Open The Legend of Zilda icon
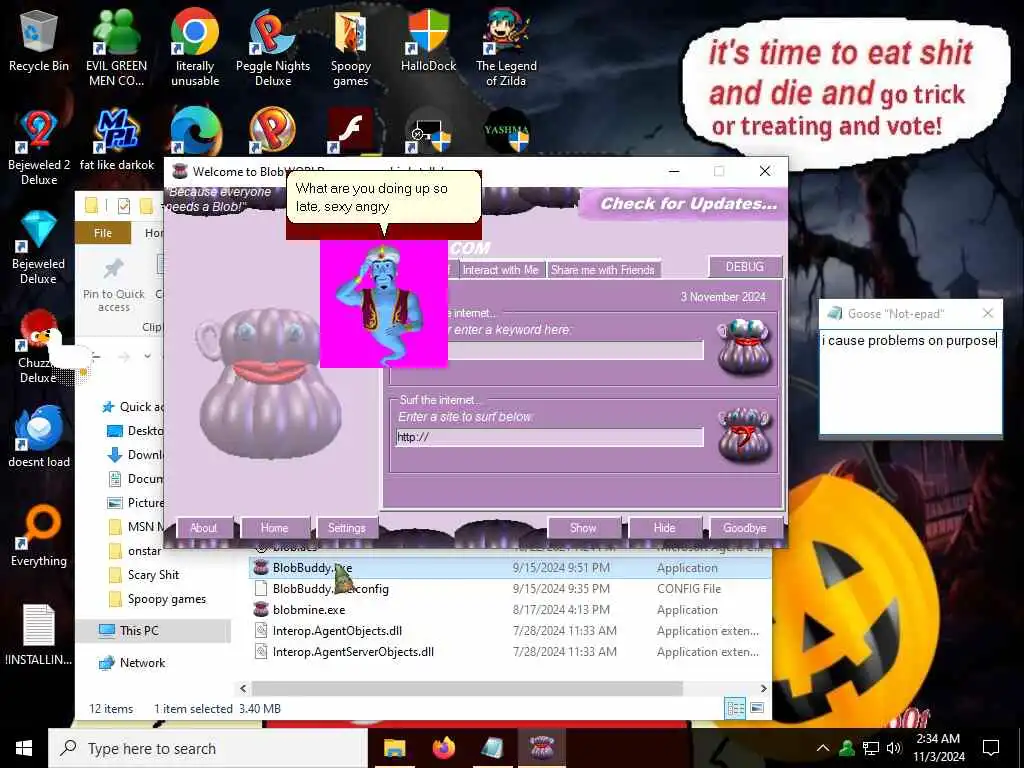The image size is (1024, 768). coord(506,47)
